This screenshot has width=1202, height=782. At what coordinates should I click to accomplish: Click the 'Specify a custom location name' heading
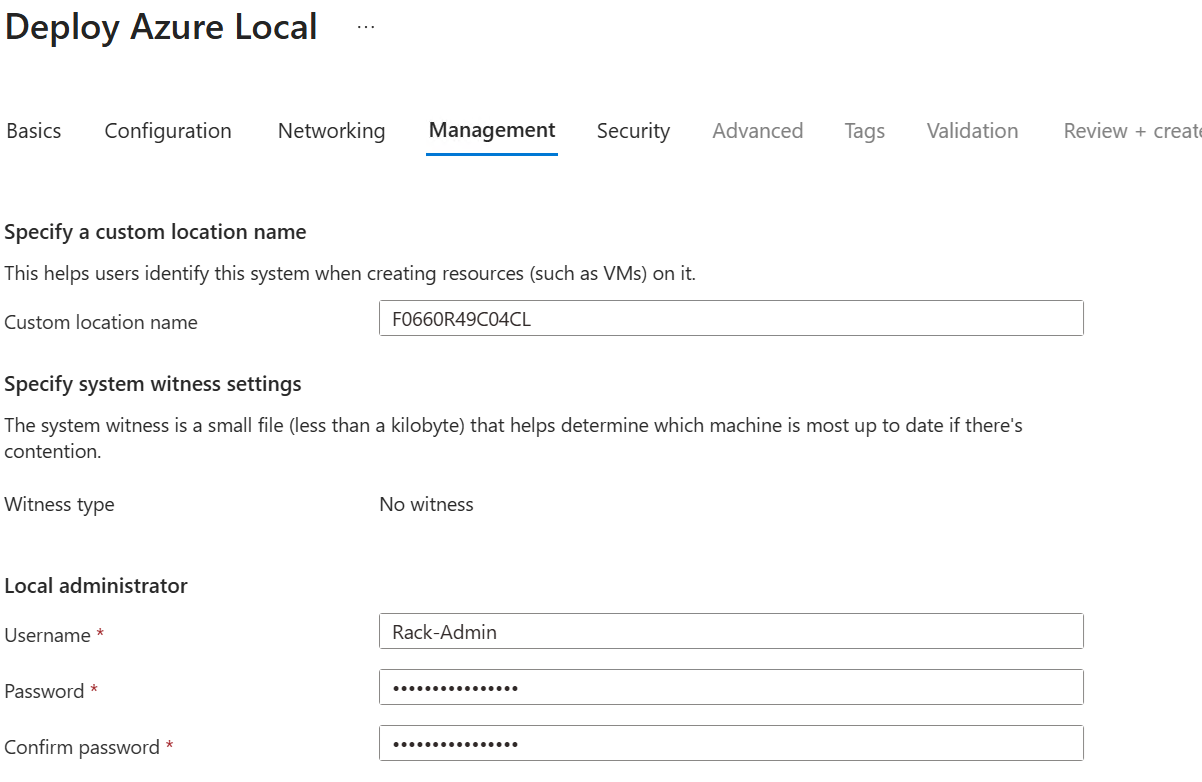tap(155, 232)
